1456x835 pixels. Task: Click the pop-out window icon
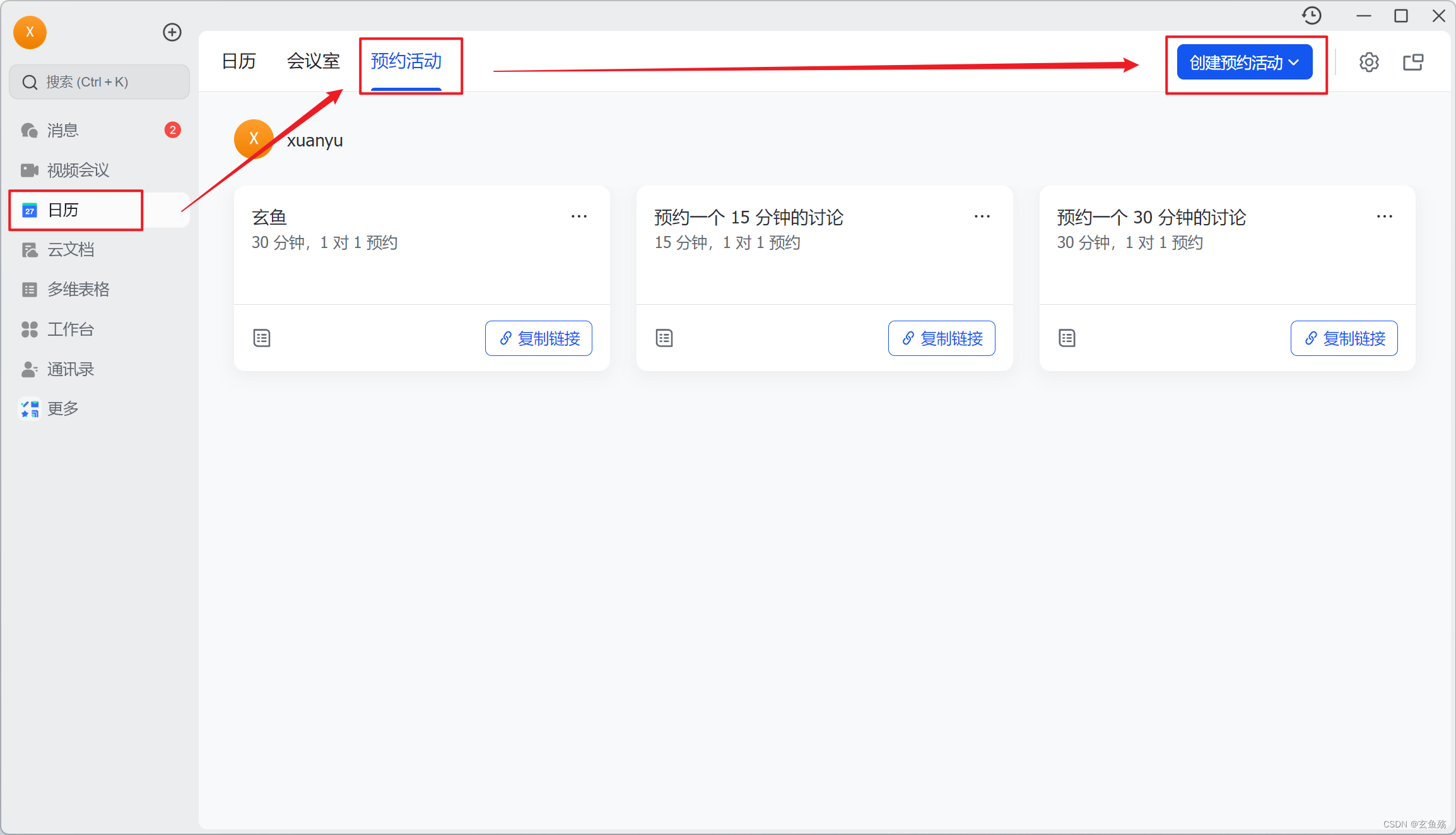(x=1412, y=62)
